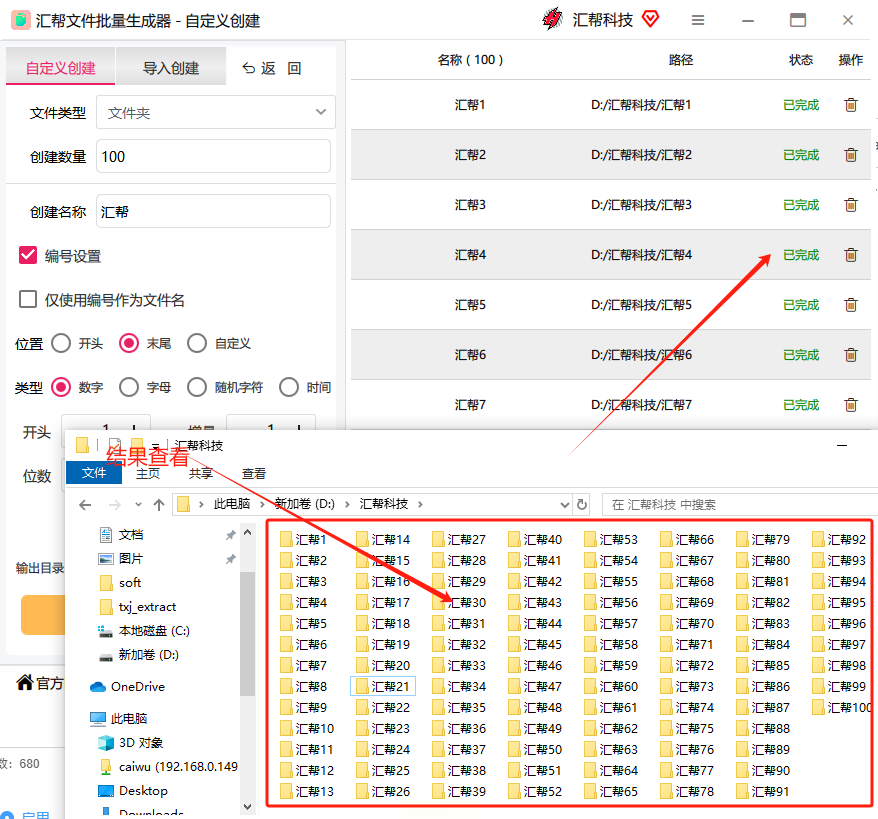Click trash icon for 汇帮4 row

[851, 255]
